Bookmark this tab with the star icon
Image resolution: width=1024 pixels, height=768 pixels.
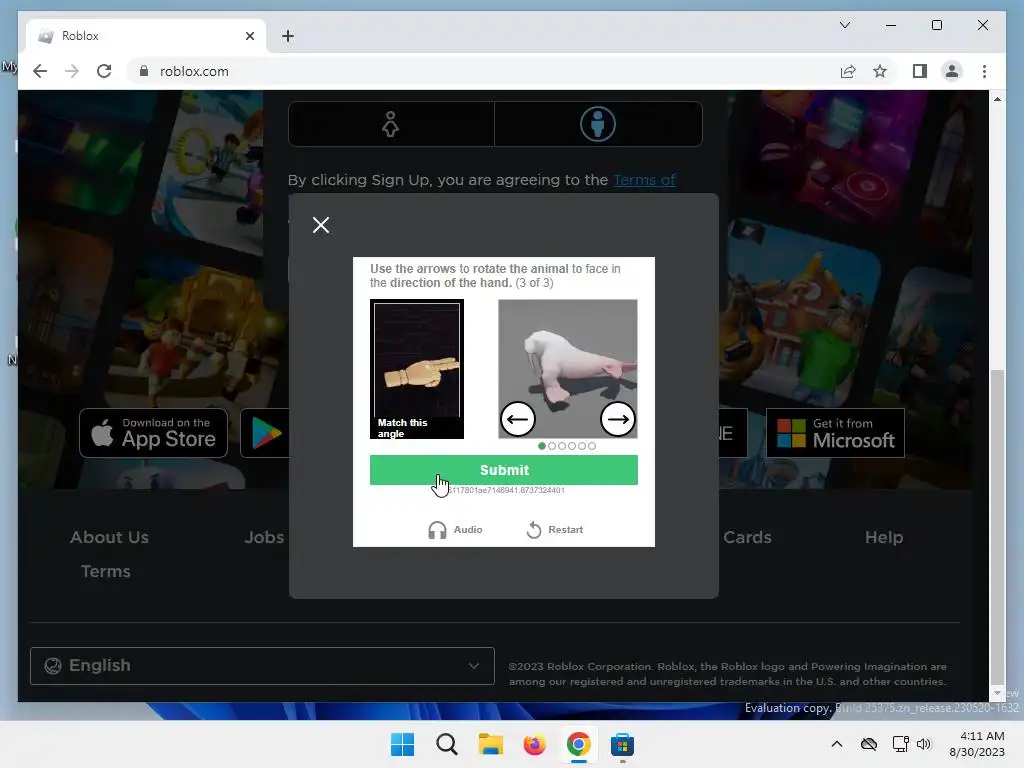[x=880, y=71]
